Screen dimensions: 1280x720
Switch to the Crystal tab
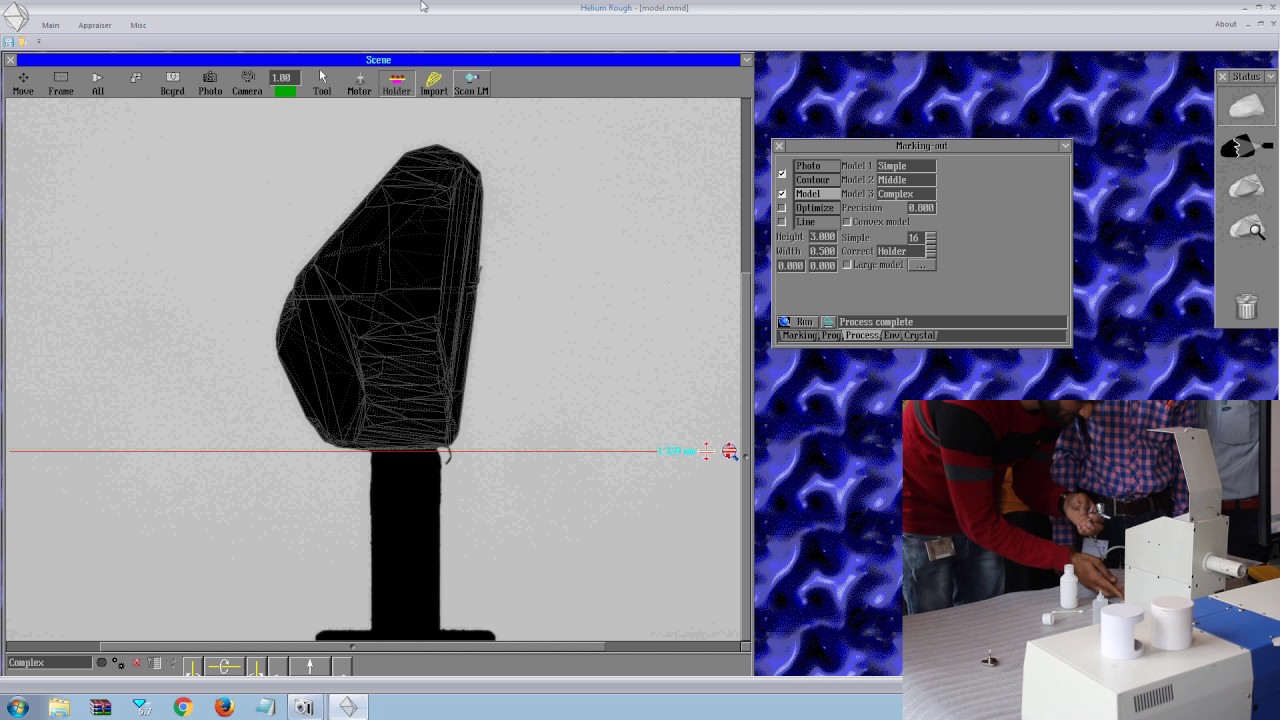(x=919, y=335)
